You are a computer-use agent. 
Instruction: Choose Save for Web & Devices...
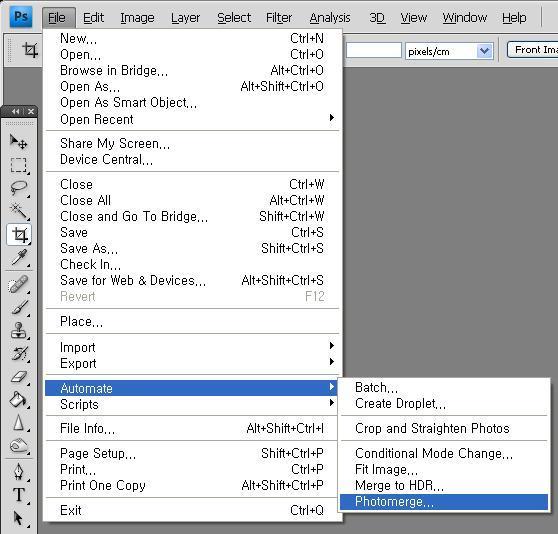[193, 280]
